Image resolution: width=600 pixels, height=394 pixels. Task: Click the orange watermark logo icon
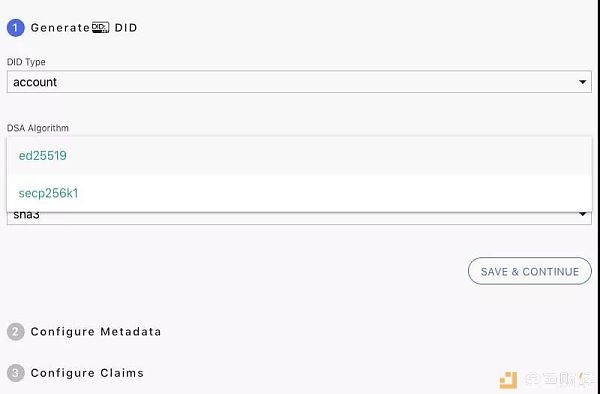point(508,380)
